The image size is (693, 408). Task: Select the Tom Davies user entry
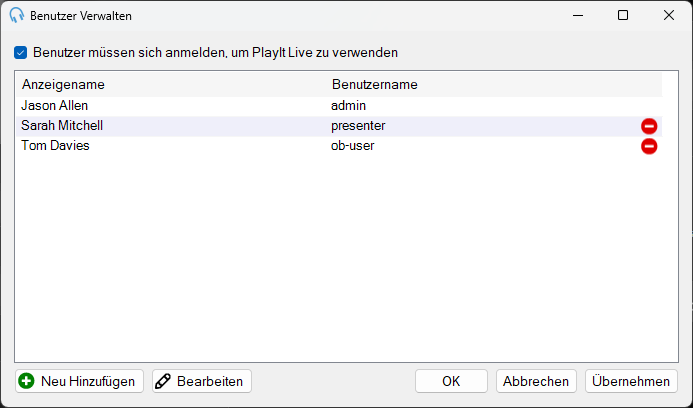[x=339, y=146]
